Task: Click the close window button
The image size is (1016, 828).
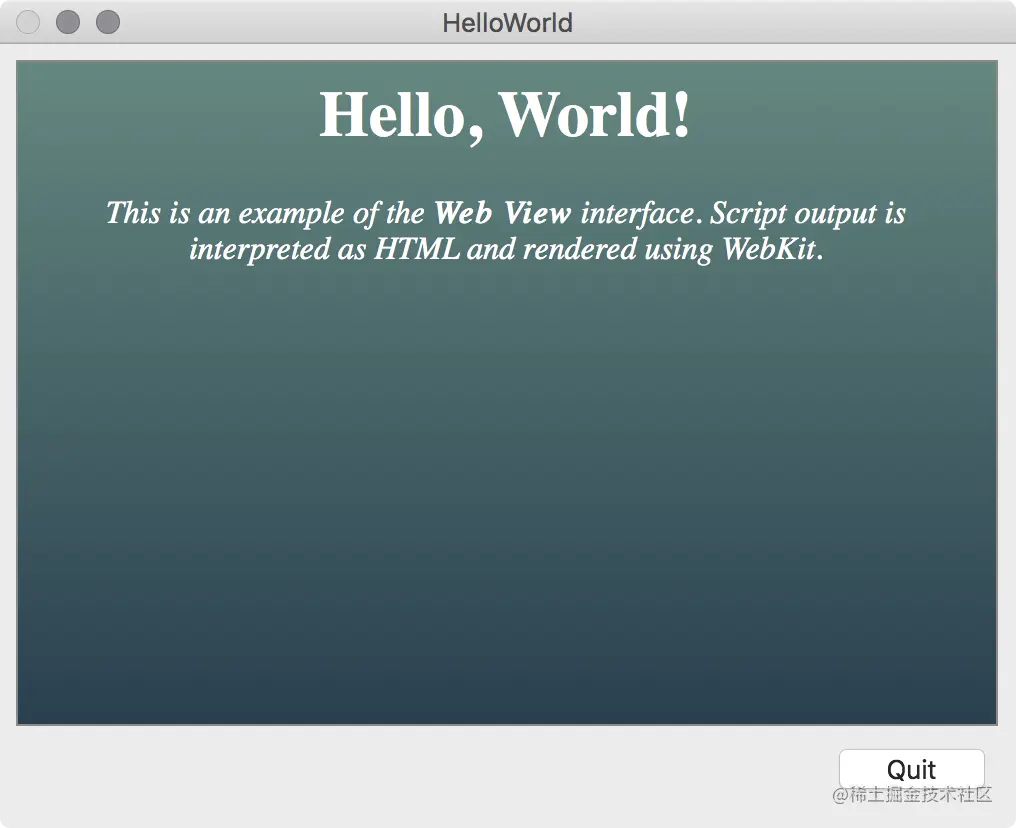Action: click(x=28, y=22)
